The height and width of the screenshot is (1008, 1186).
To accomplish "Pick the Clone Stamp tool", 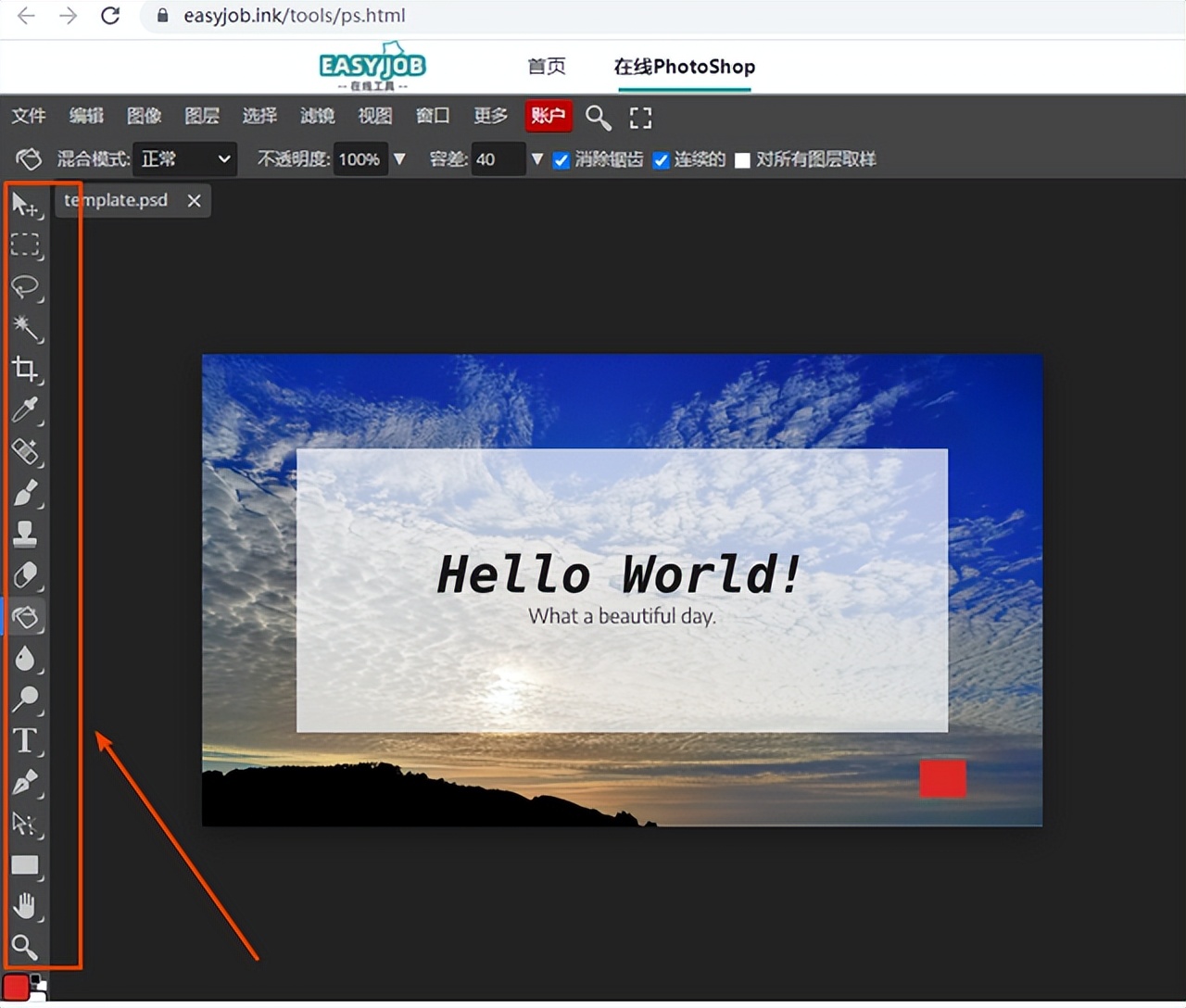I will point(25,533).
